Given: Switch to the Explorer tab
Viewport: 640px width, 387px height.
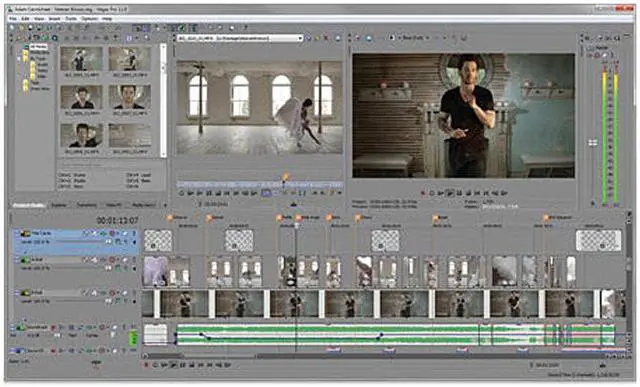Looking at the screenshot, I should [59, 205].
